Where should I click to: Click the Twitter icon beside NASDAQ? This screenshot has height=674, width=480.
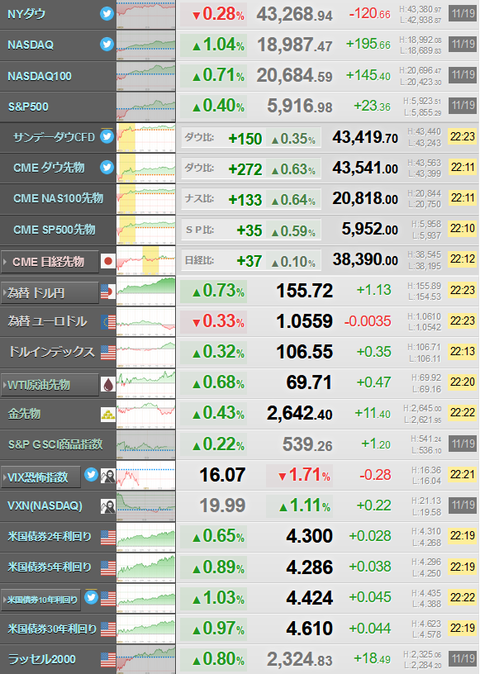[107, 44]
